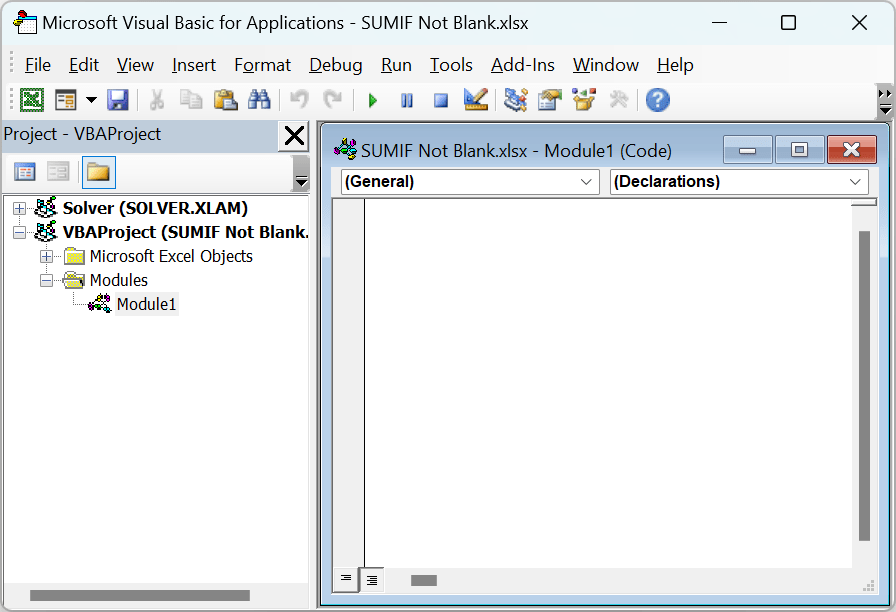
Task: Open the Properties Window from the toolbar
Action: [549, 100]
